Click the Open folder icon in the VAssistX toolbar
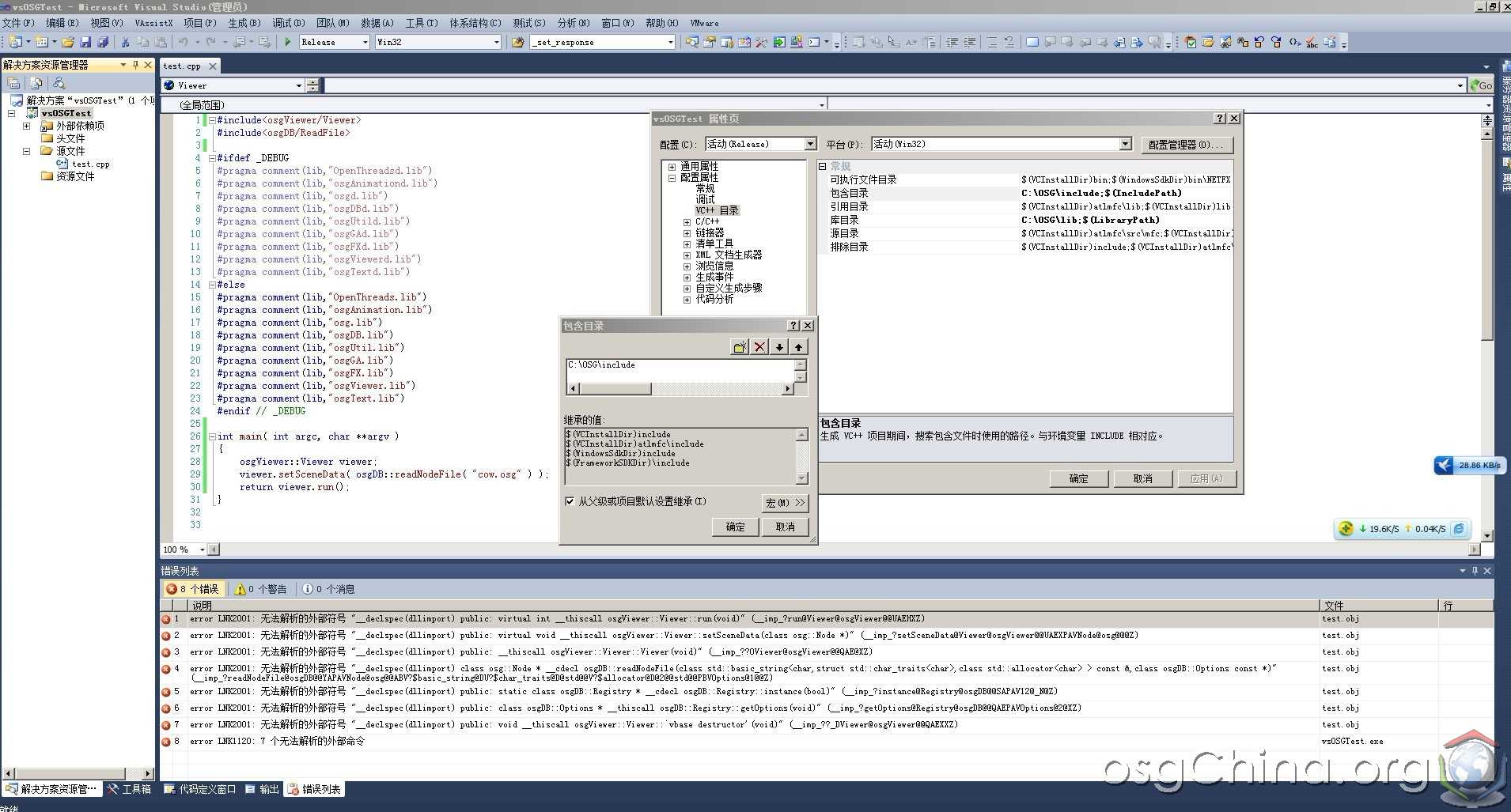The width and height of the screenshot is (1511, 812). pyautogui.click(x=1208, y=42)
